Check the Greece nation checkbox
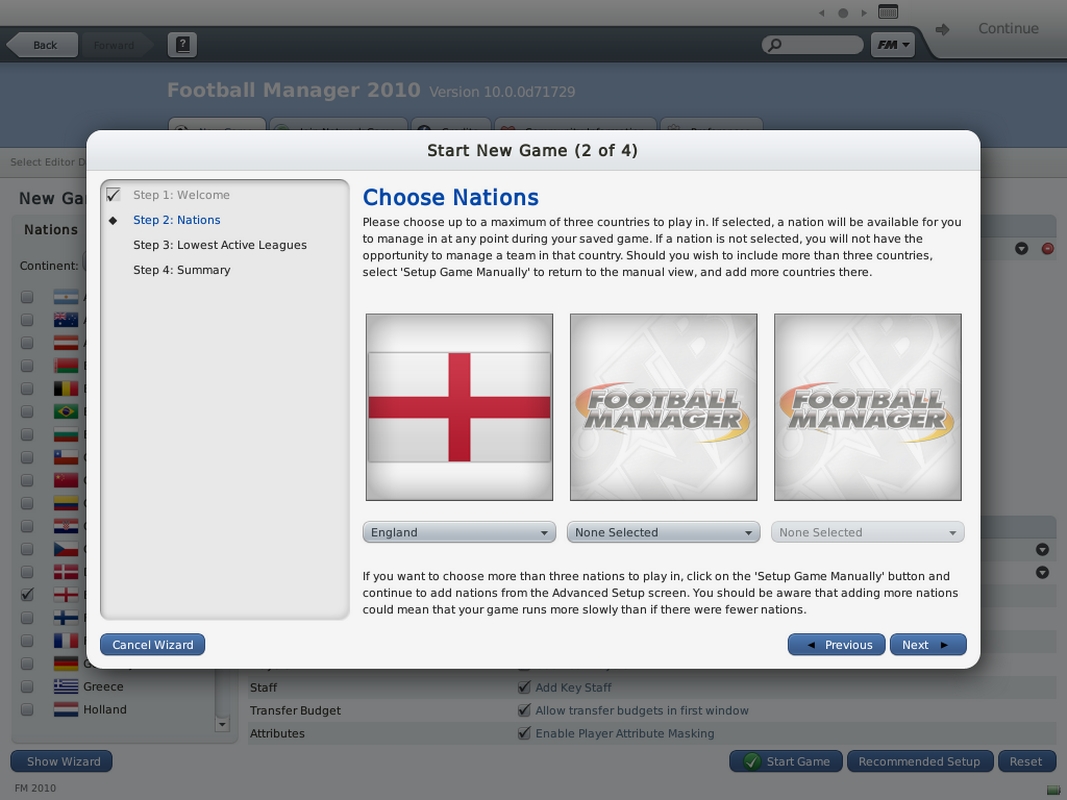This screenshot has width=1067, height=800. point(27,687)
